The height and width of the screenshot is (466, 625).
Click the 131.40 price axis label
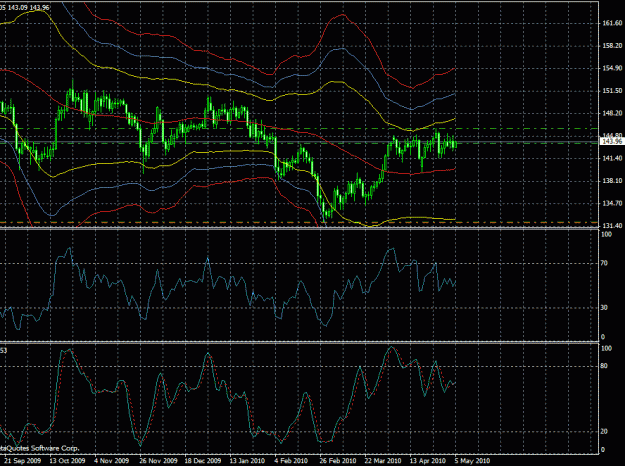click(612, 226)
